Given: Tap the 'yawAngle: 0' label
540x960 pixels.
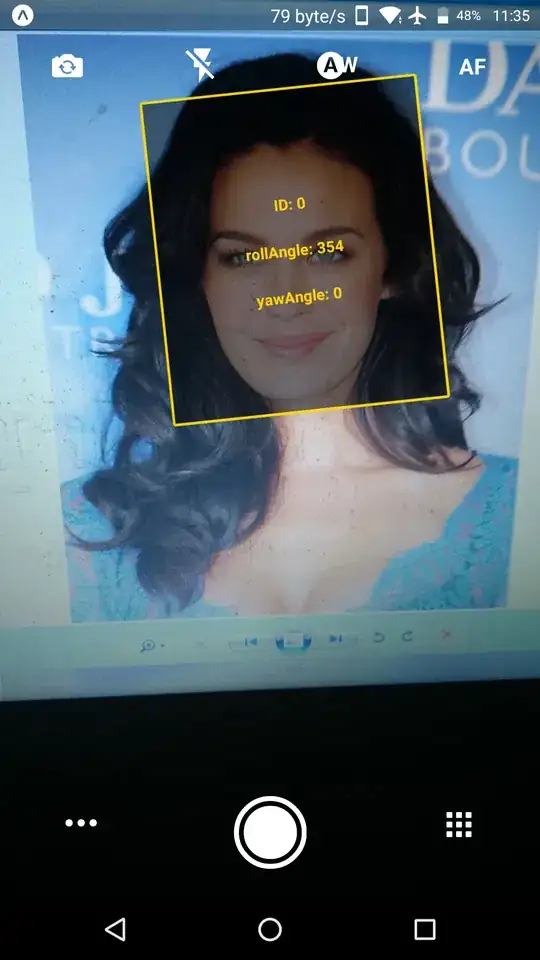Looking at the screenshot, I should point(299,298).
